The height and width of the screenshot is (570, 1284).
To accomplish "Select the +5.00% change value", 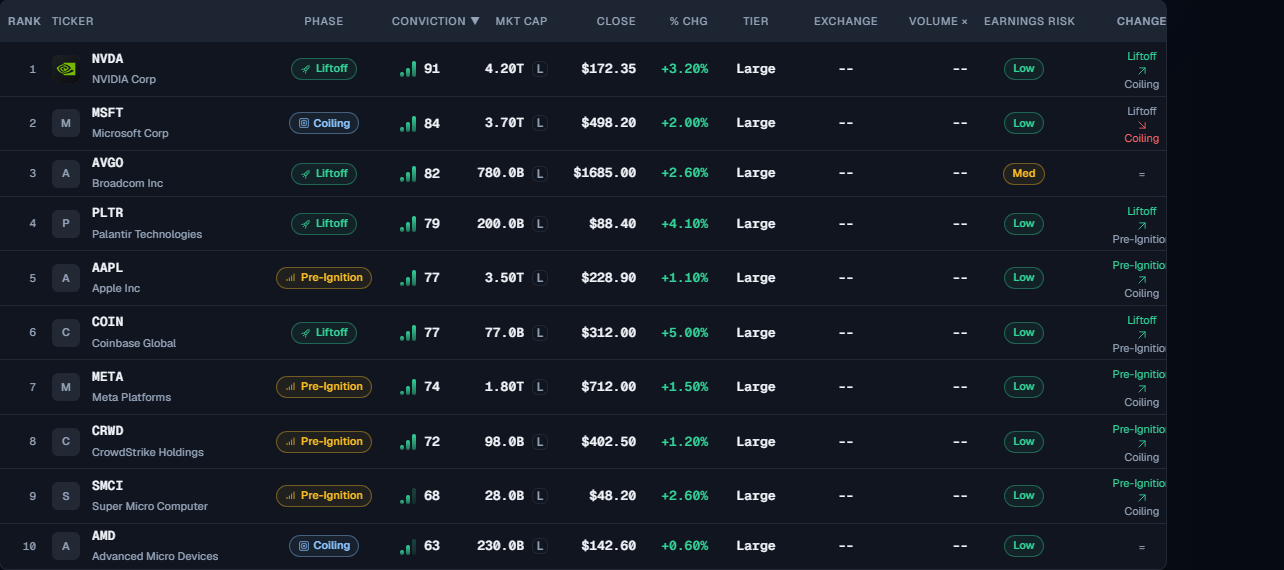I will 685,332.
